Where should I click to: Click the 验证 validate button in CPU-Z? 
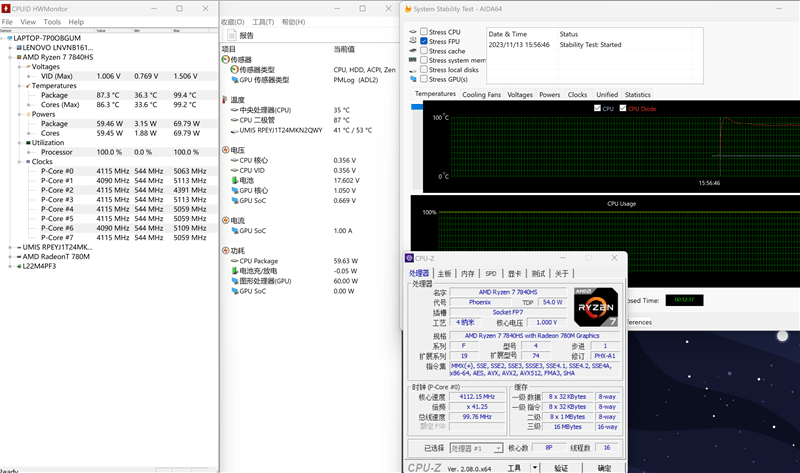point(561,467)
